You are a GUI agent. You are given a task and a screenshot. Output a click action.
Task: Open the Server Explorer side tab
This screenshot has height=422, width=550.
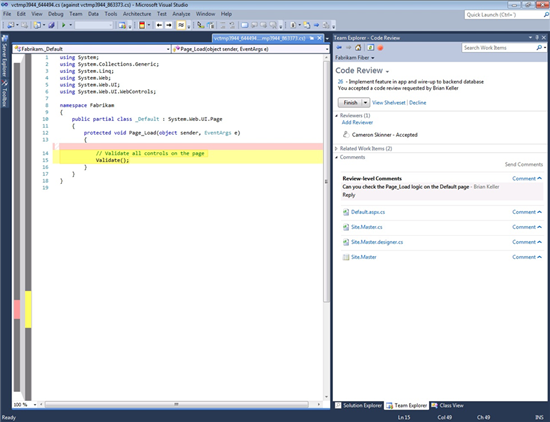(4, 56)
